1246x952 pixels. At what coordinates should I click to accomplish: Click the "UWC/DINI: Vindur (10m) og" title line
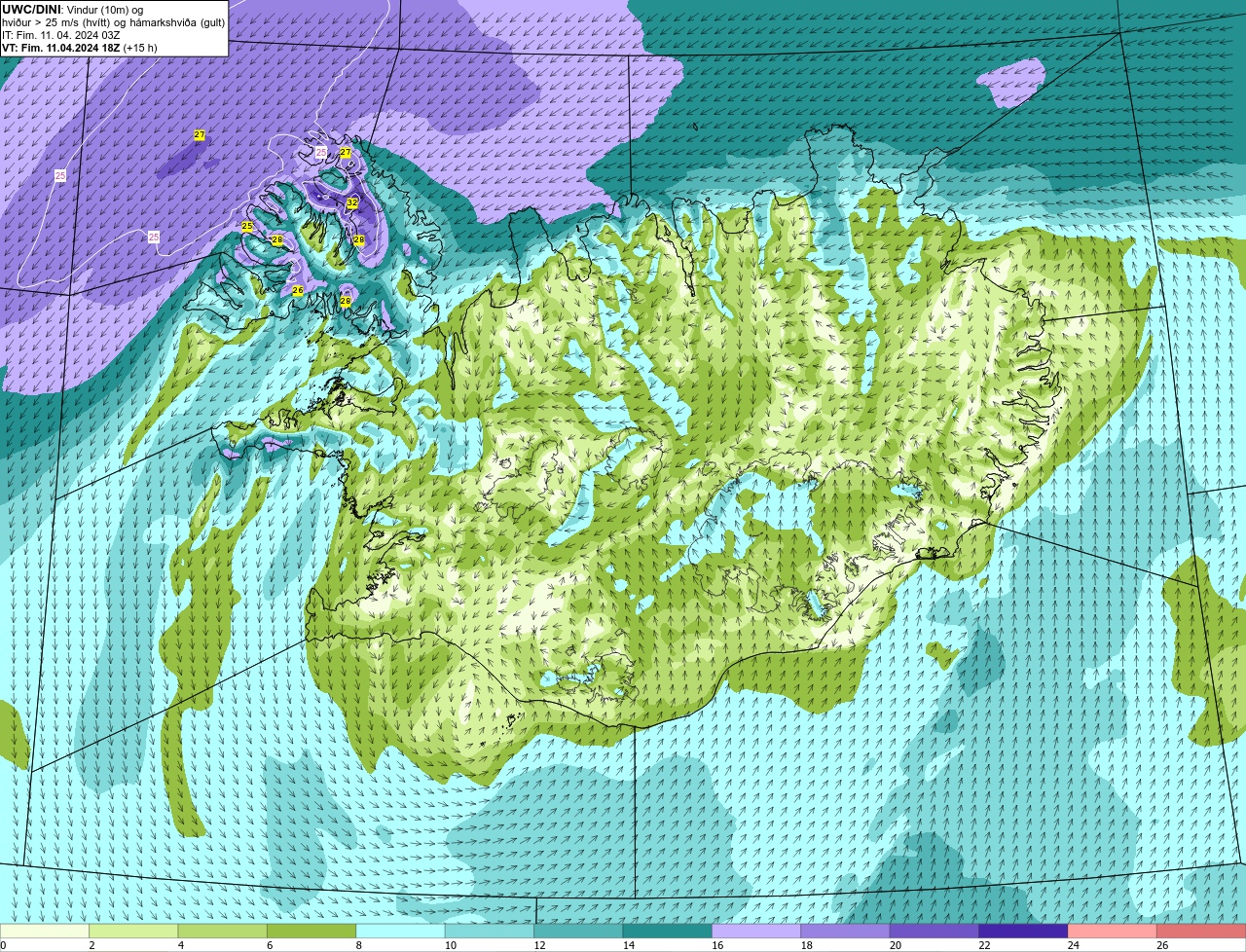click(73, 10)
